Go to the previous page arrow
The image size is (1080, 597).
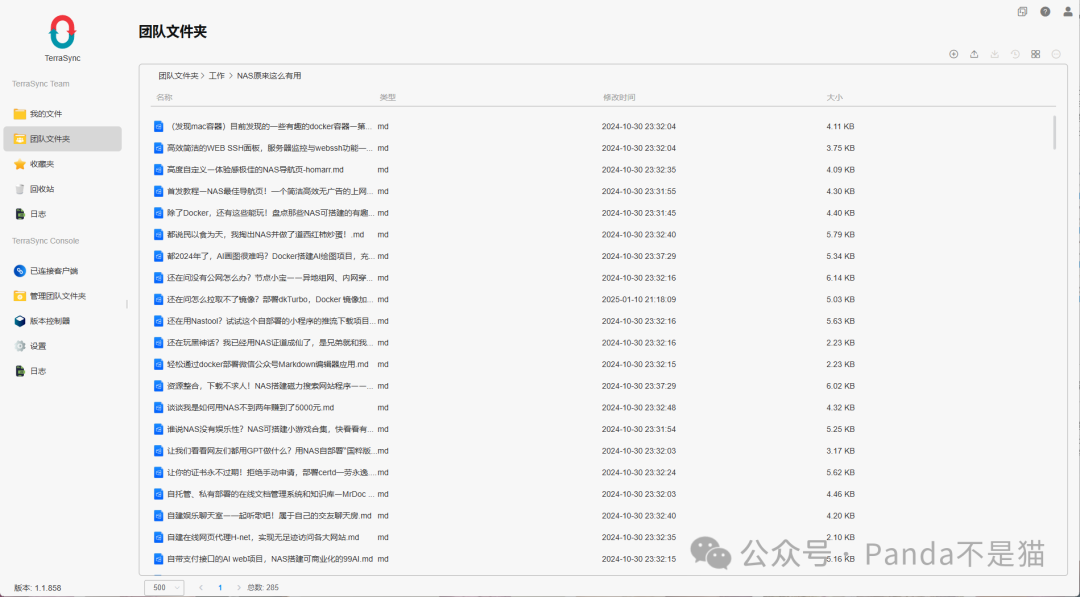click(x=200, y=587)
